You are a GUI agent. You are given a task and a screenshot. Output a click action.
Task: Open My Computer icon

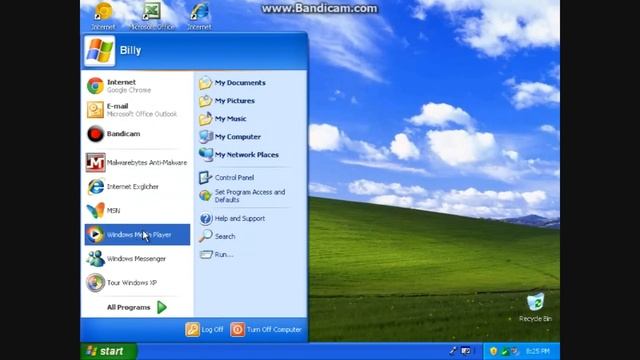tap(205, 137)
